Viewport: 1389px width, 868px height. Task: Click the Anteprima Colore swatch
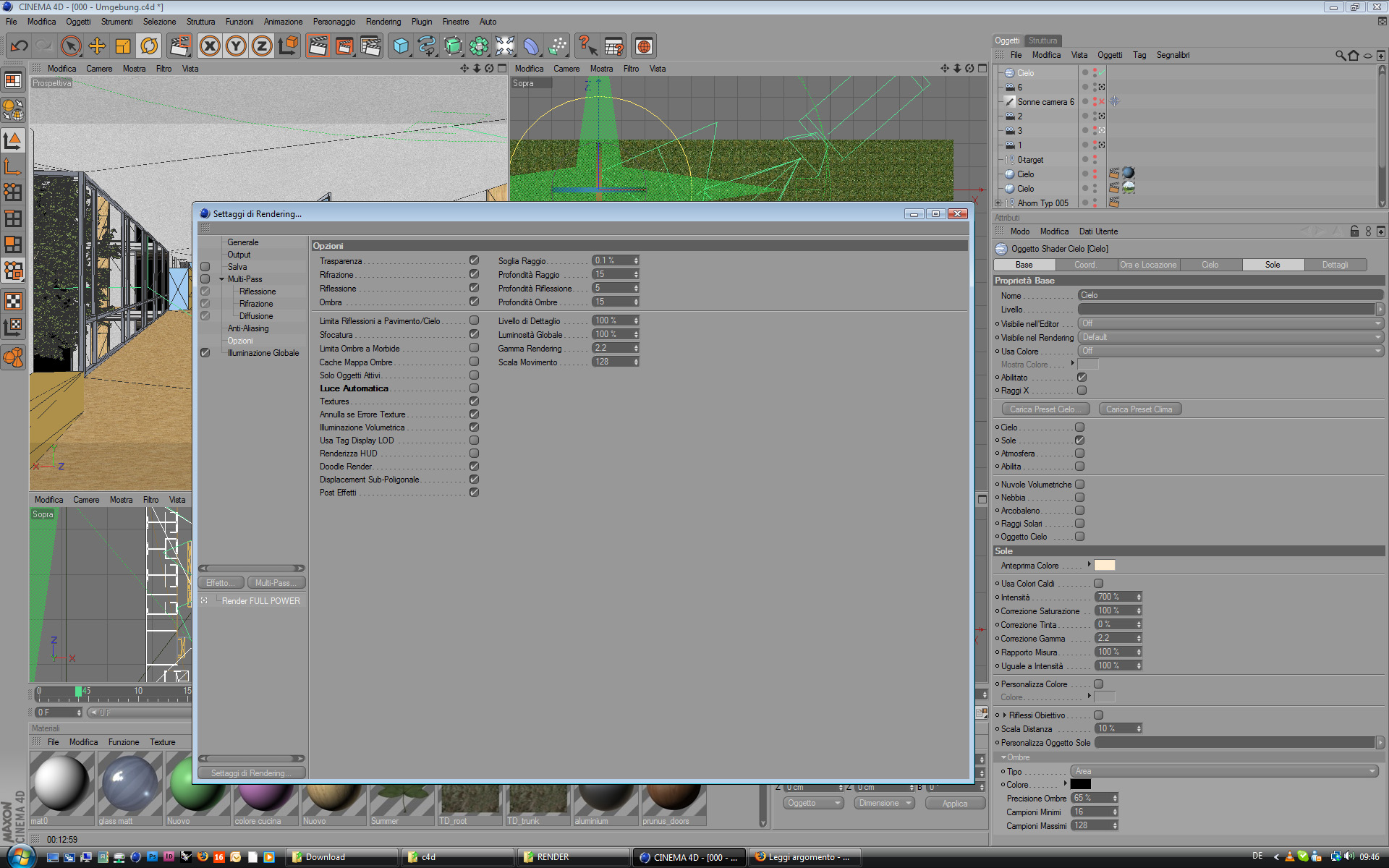click(1104, 566)
